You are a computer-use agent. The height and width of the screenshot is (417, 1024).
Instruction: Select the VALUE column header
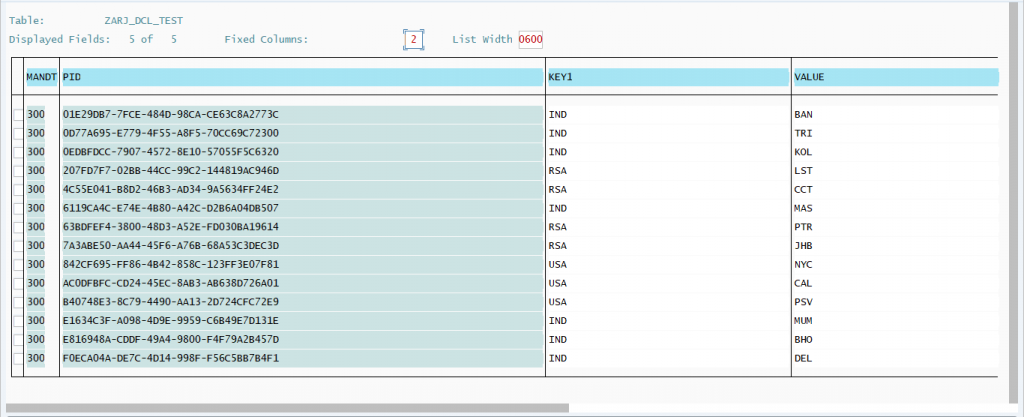pos(895,77)
